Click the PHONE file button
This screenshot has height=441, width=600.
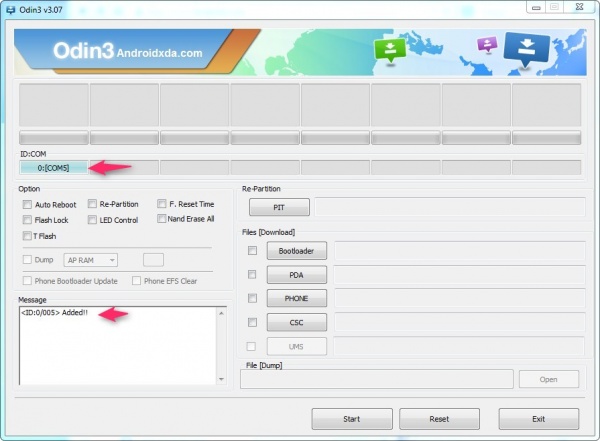coord(297,298)
